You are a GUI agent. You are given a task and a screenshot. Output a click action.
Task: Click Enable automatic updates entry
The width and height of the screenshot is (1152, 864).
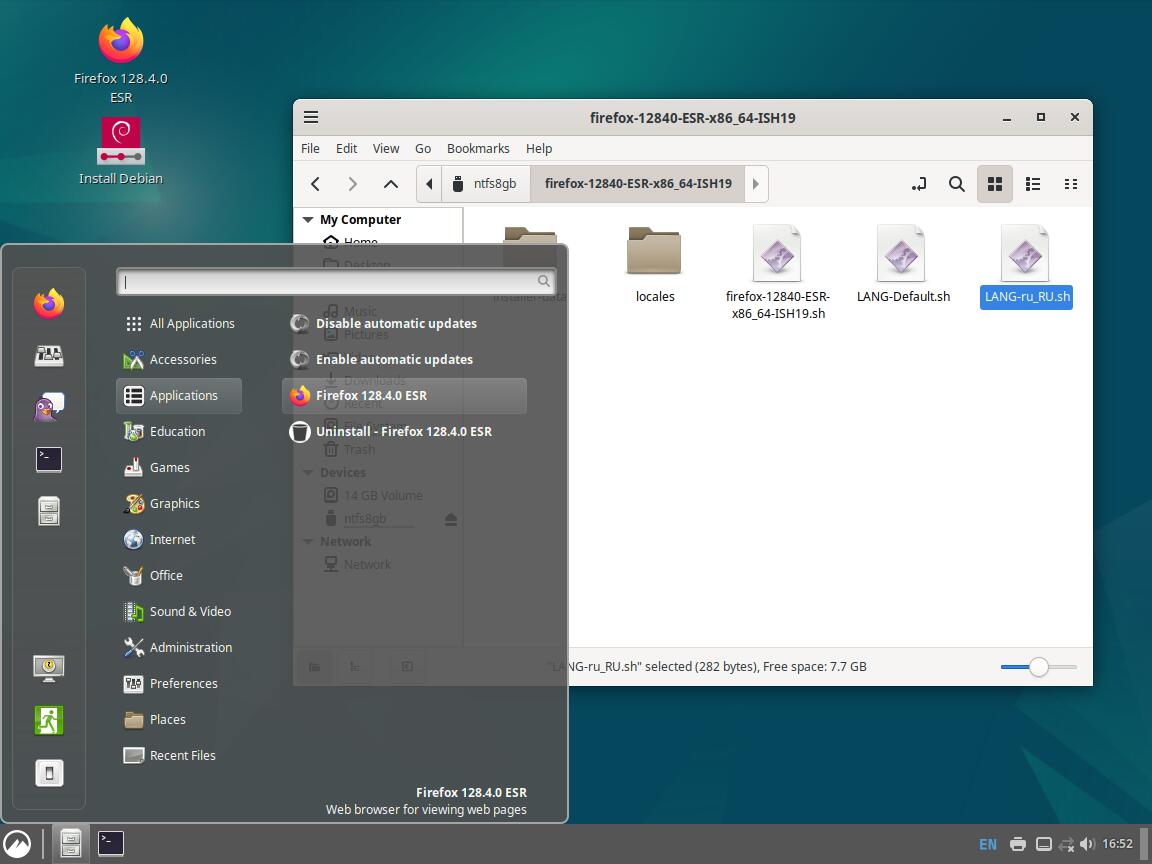(404, 359)
